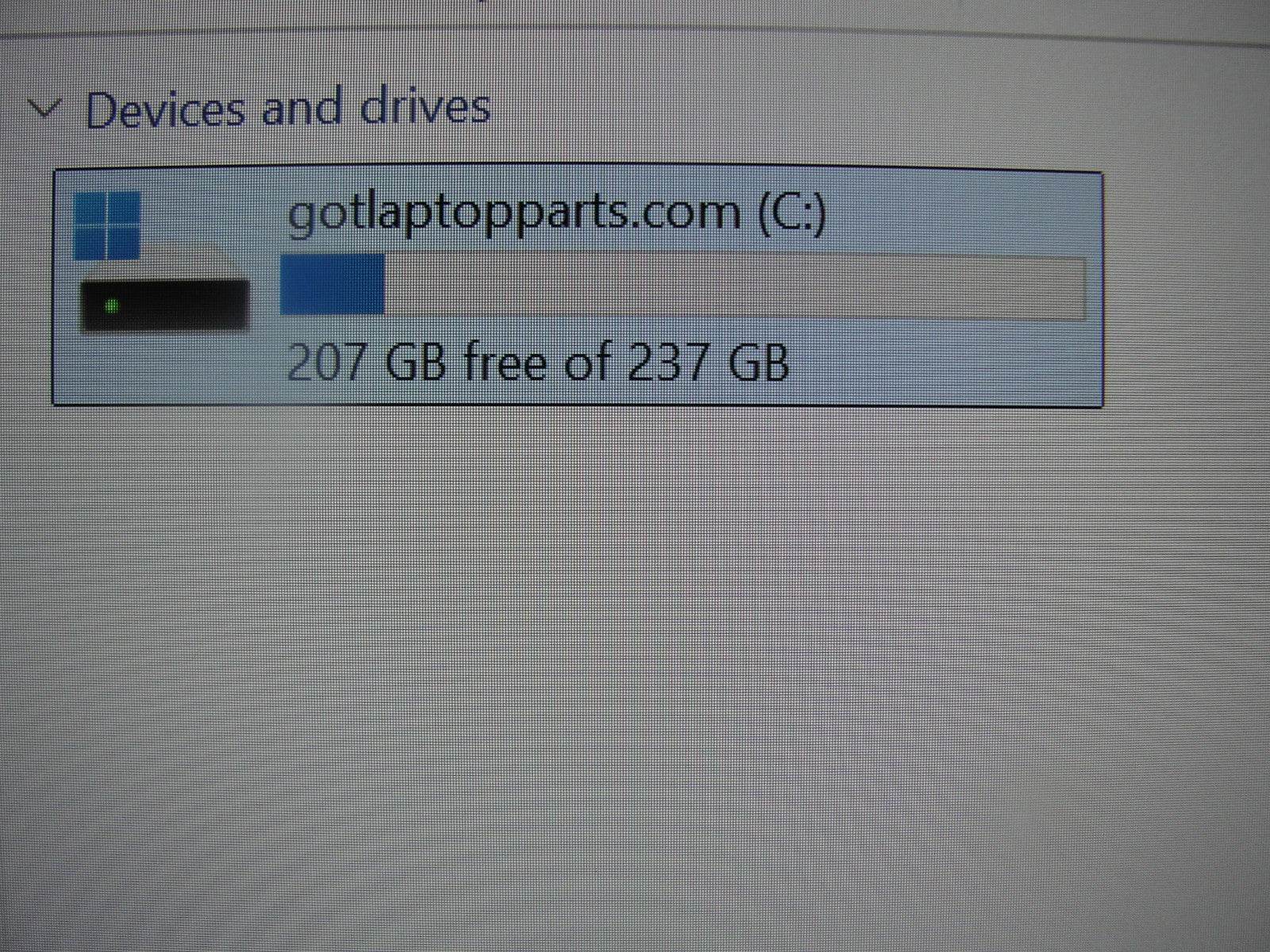Collapse the Devices and drives section chevron
Viewport: 1270px width, 952px height.
[46, 109]
